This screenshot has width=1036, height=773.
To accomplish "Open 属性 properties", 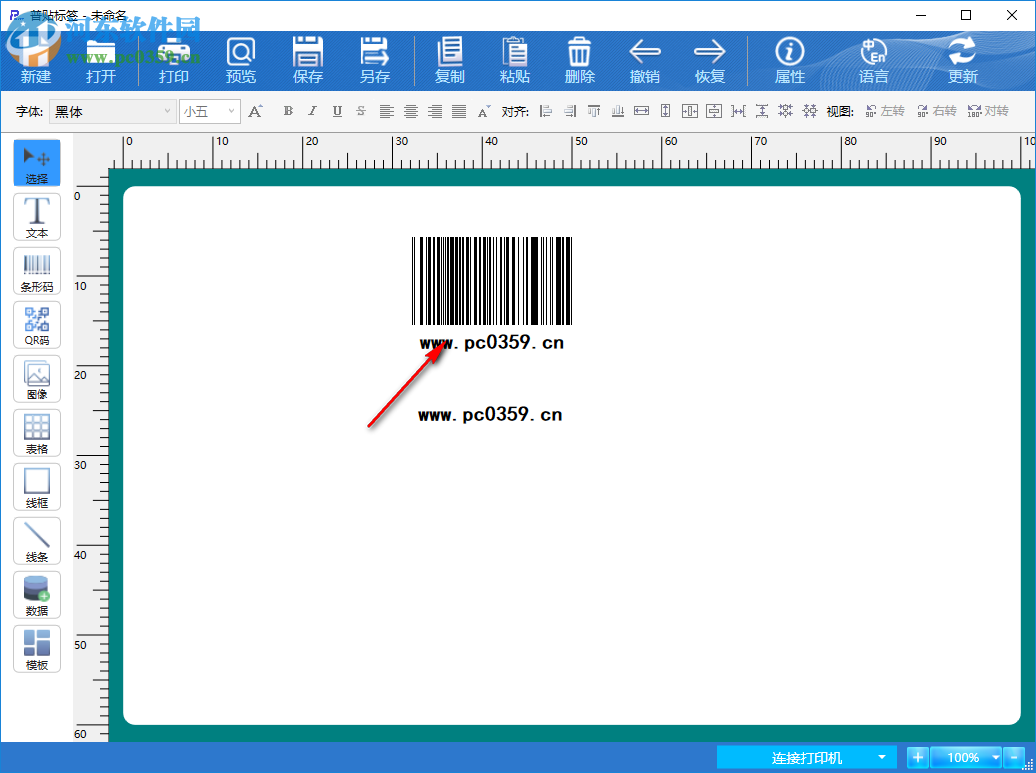I will pos(790,60).
